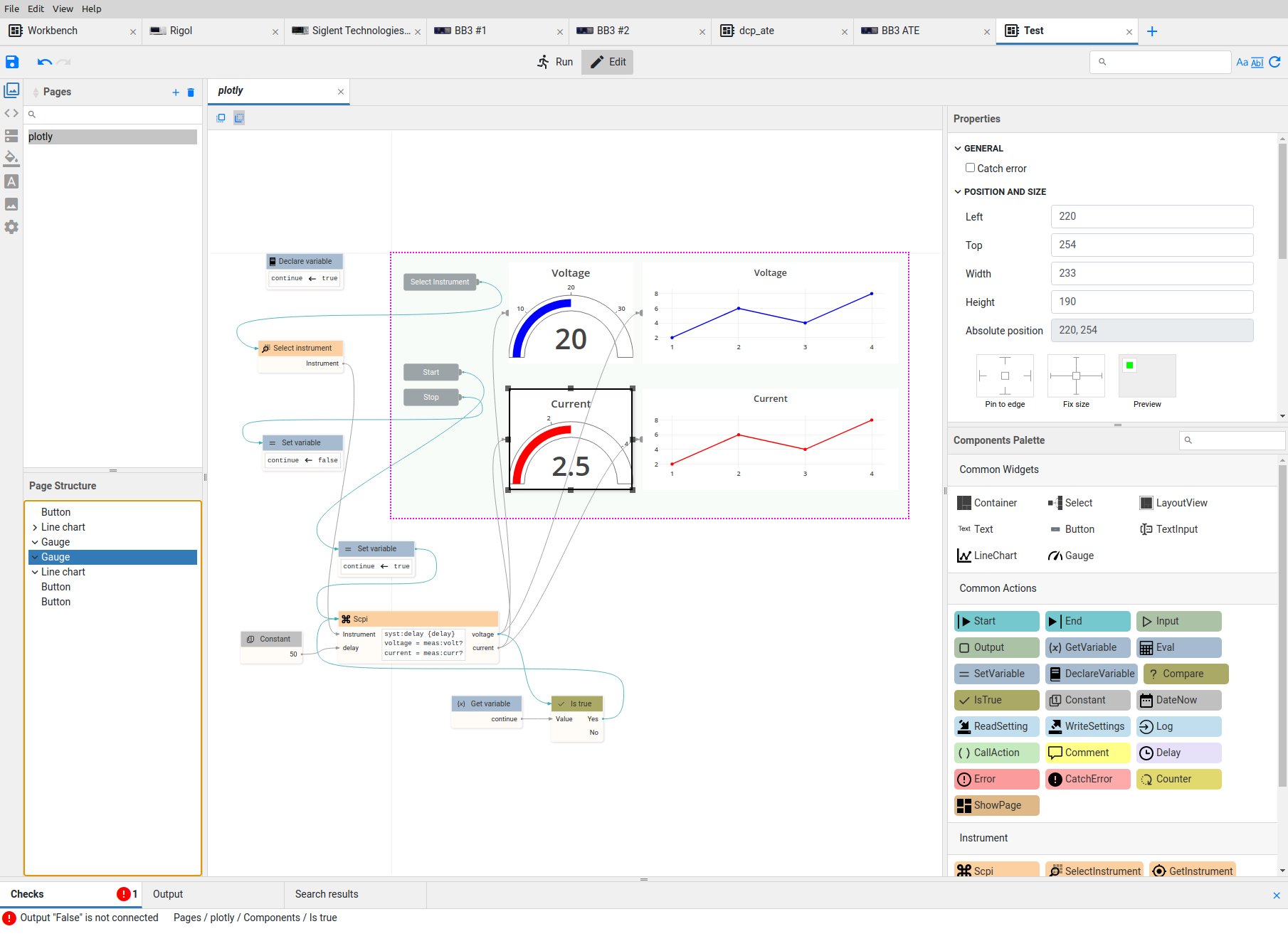Image resolution: width=1288 pixels, height=951 pixels.
Task: Click the Undo arrow icon
Action: (x=44, y=62)
